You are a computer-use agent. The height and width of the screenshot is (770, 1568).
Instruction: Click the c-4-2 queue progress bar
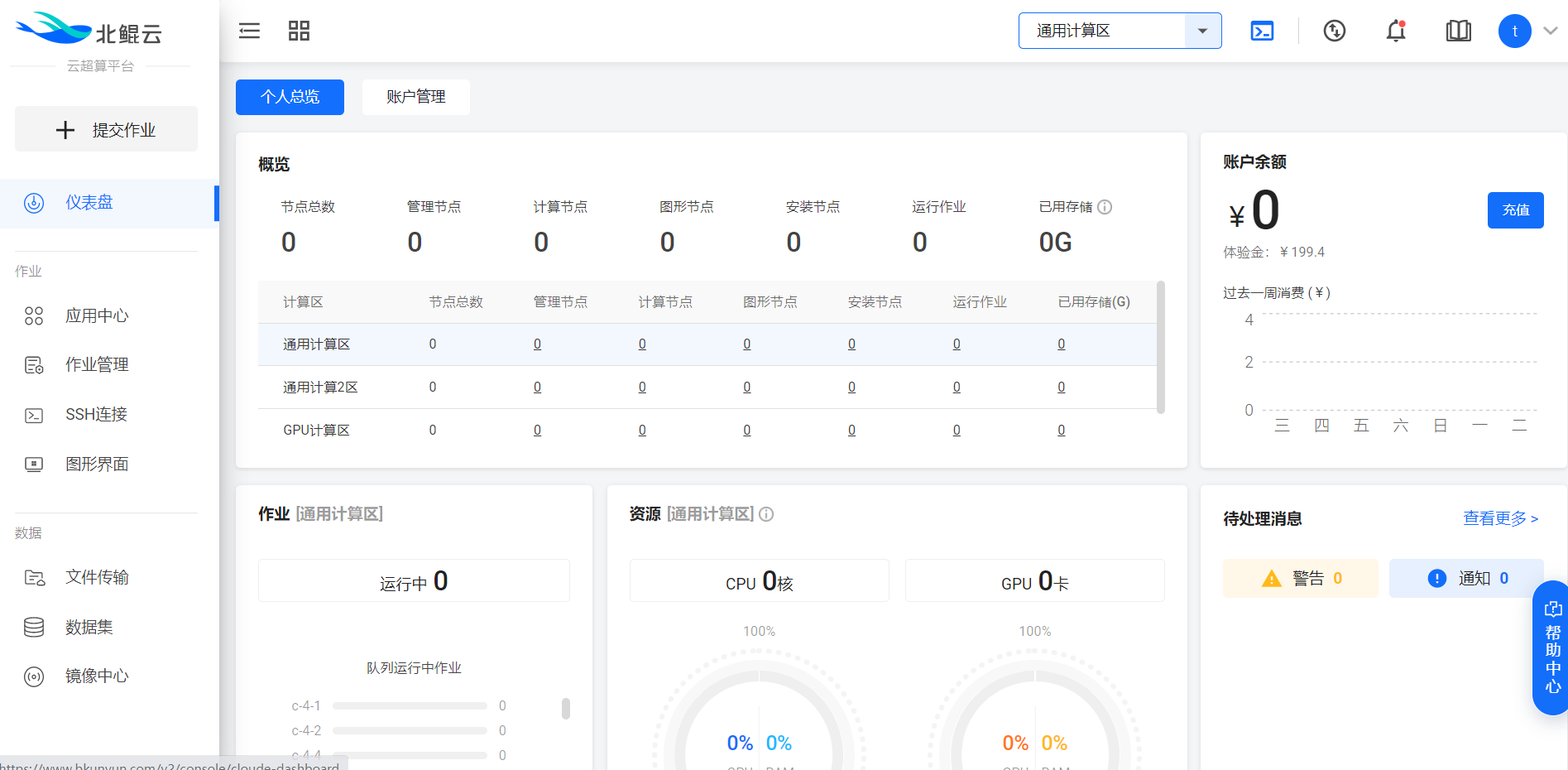(410, 731)
